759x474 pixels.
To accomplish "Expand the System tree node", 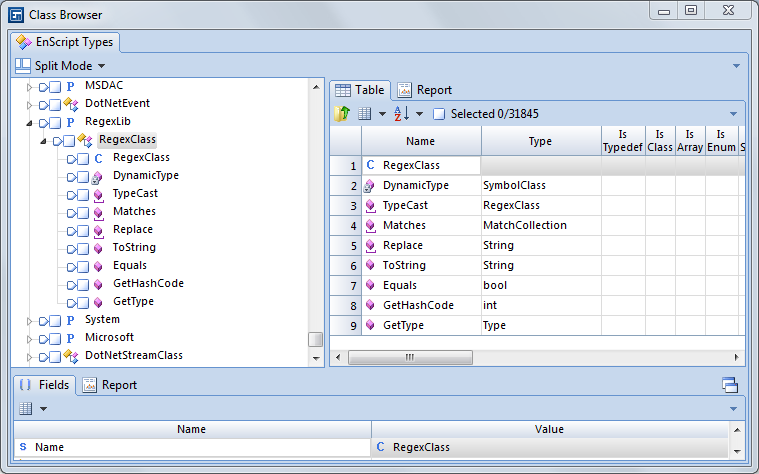I will click(x=29, y=321).
